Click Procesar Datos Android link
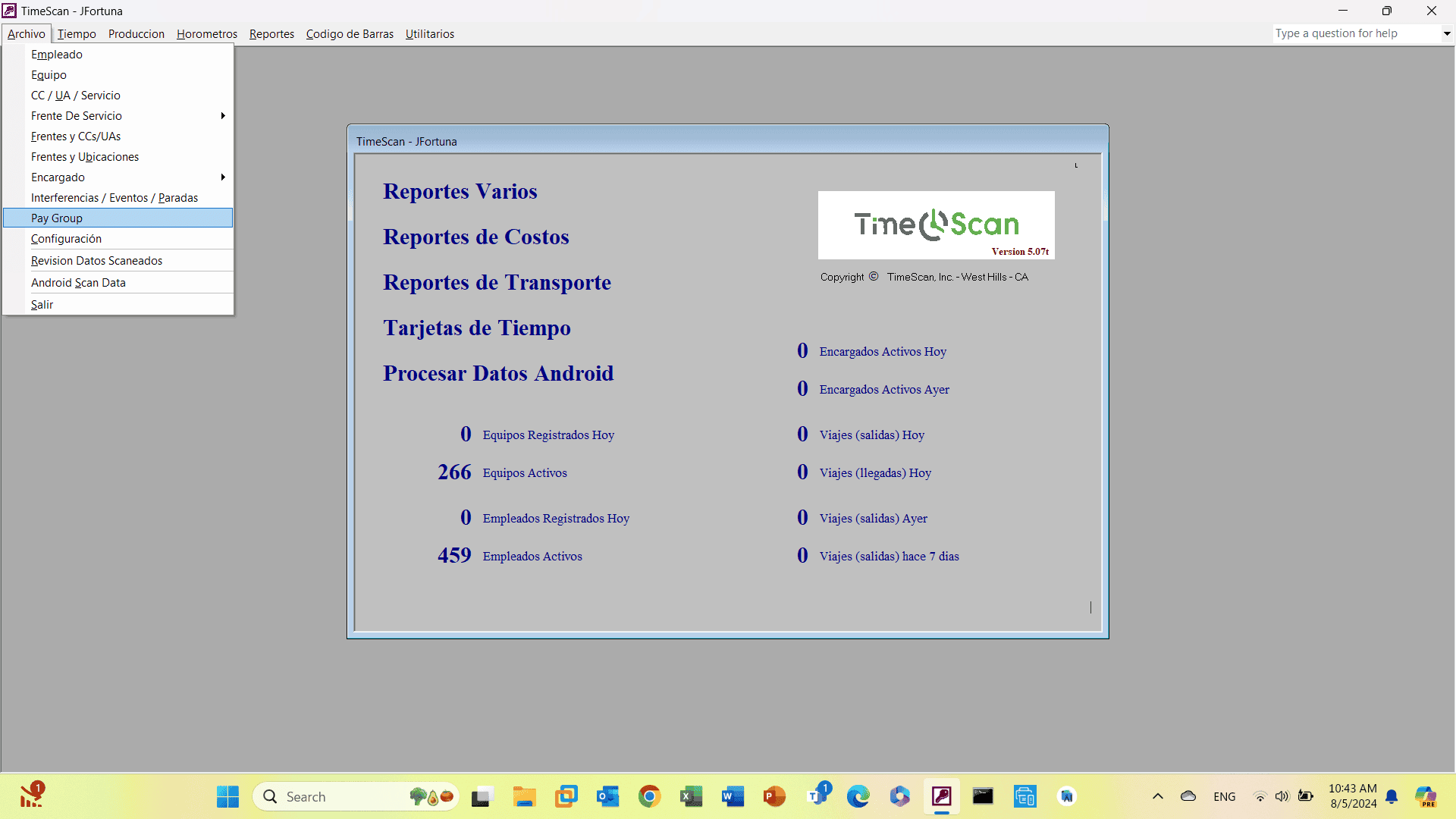Image resolution: width=1456 pixels, height=819 pixels. tap(497, 374)
